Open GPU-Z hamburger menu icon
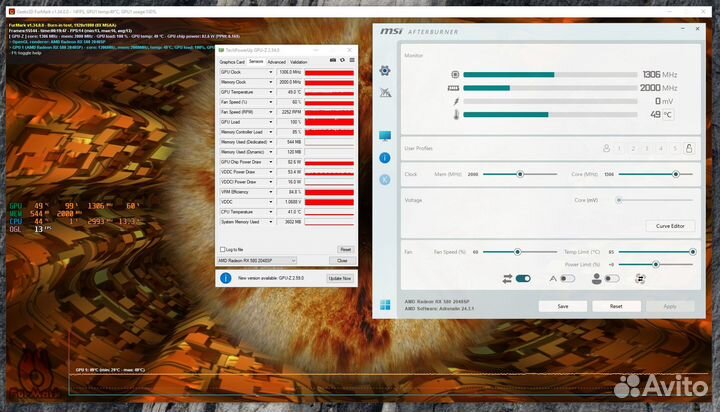The width and height of the screenshot is (720, 412). pyautogui.click(x=352, y=60)
